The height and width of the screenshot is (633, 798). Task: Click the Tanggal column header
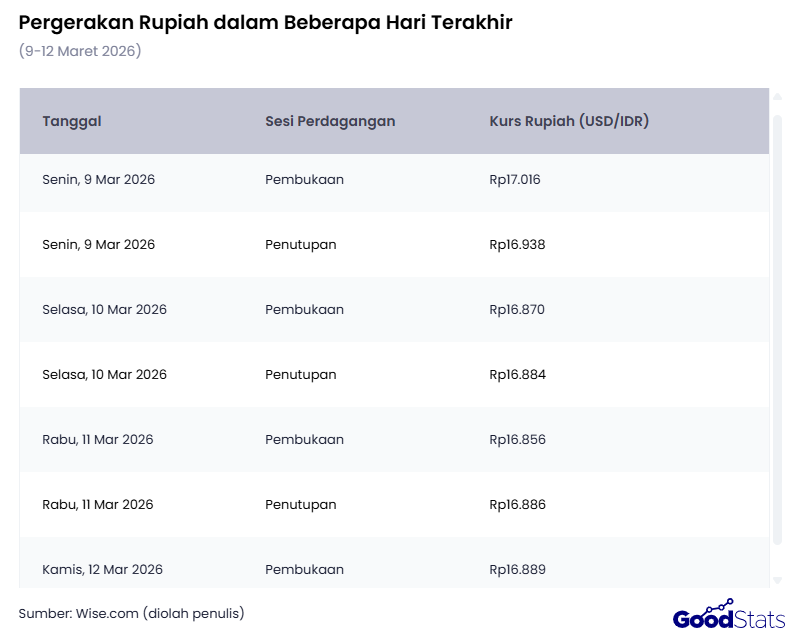pyautogui.click(x=72, y=121)
